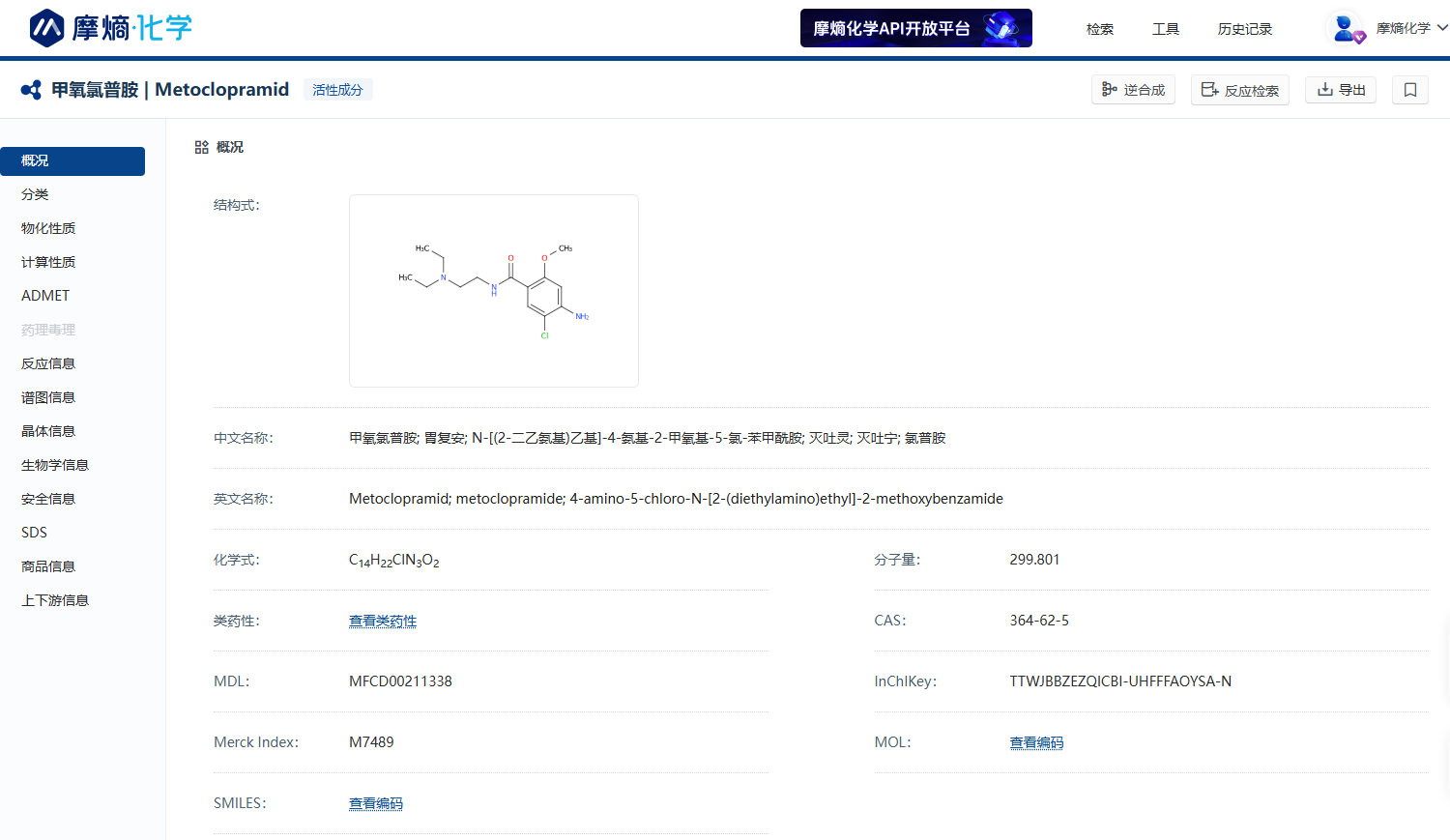Click the Molaid logo icon
The width and height of the screenshot is (1450, 840).
tap(46, 28)
